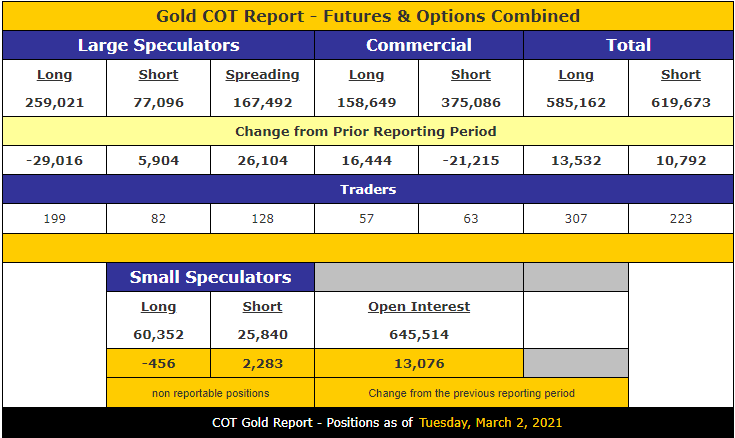
Task: Click the Gold COT Report title bar
Action: tap(367, 16)
